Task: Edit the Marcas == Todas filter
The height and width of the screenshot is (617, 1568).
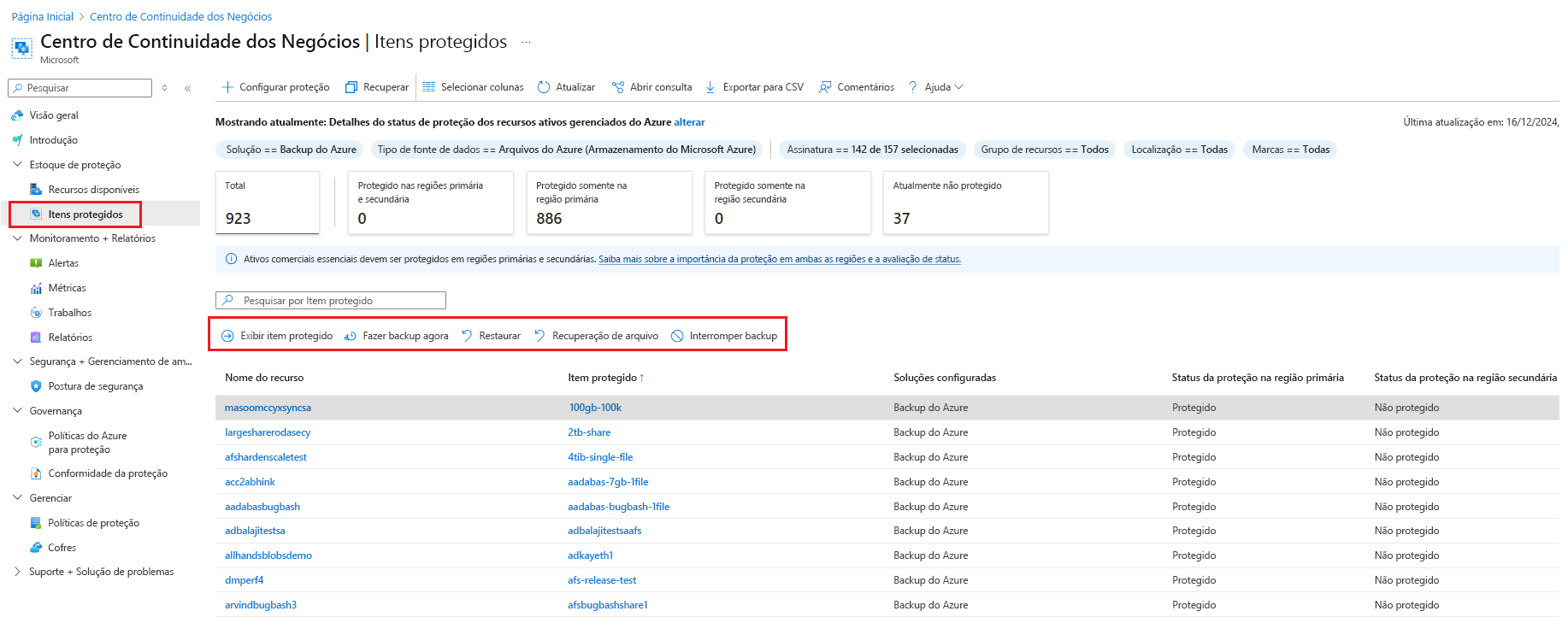Action: [1290, 150]
